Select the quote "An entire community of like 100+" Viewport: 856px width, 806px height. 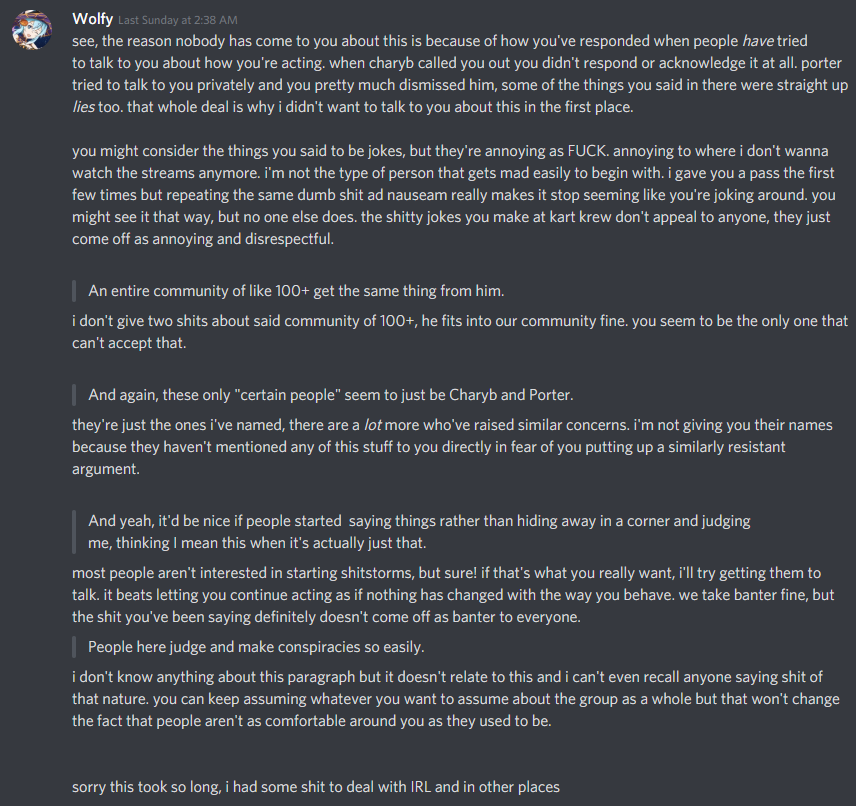[296, 291]
